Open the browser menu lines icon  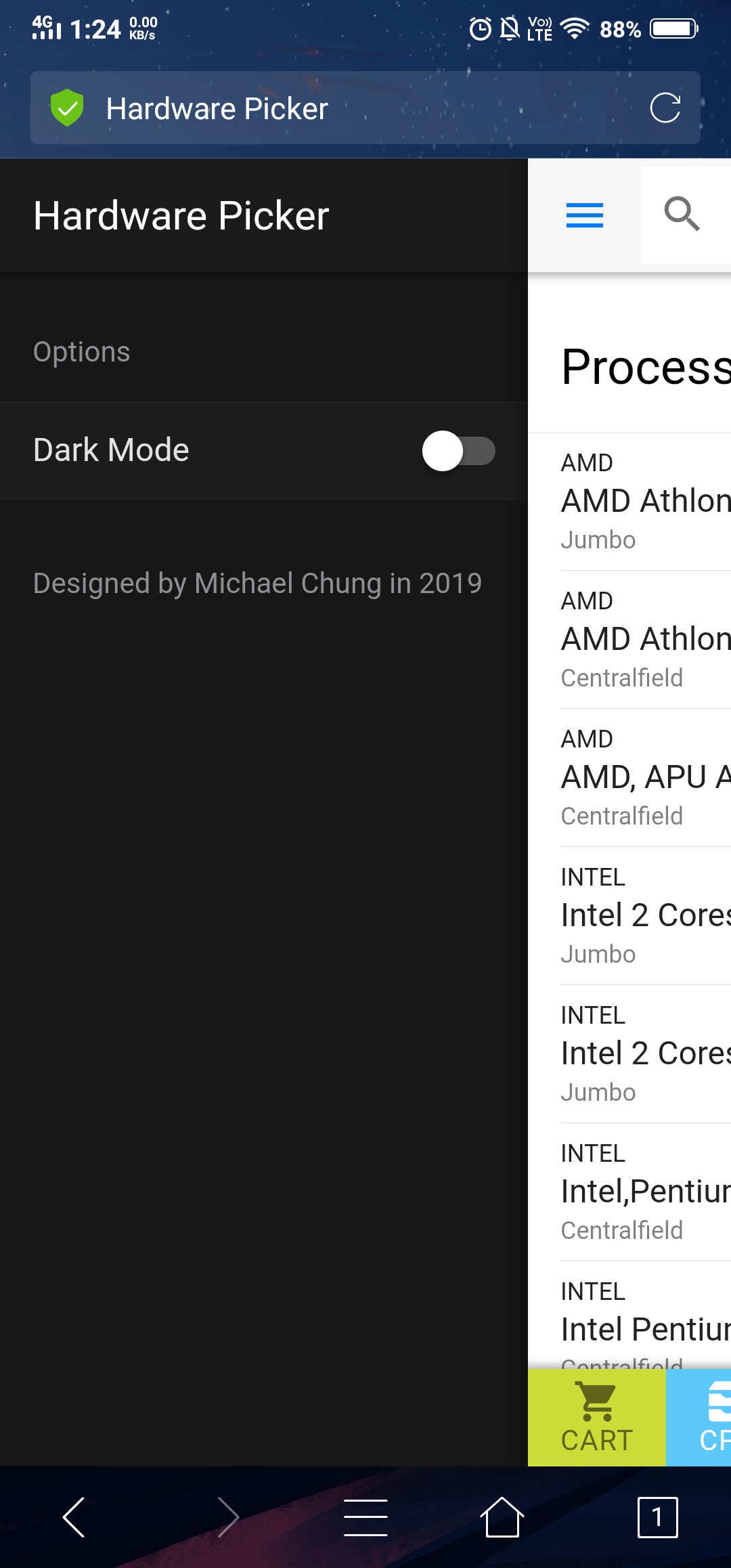point(365,1517)
